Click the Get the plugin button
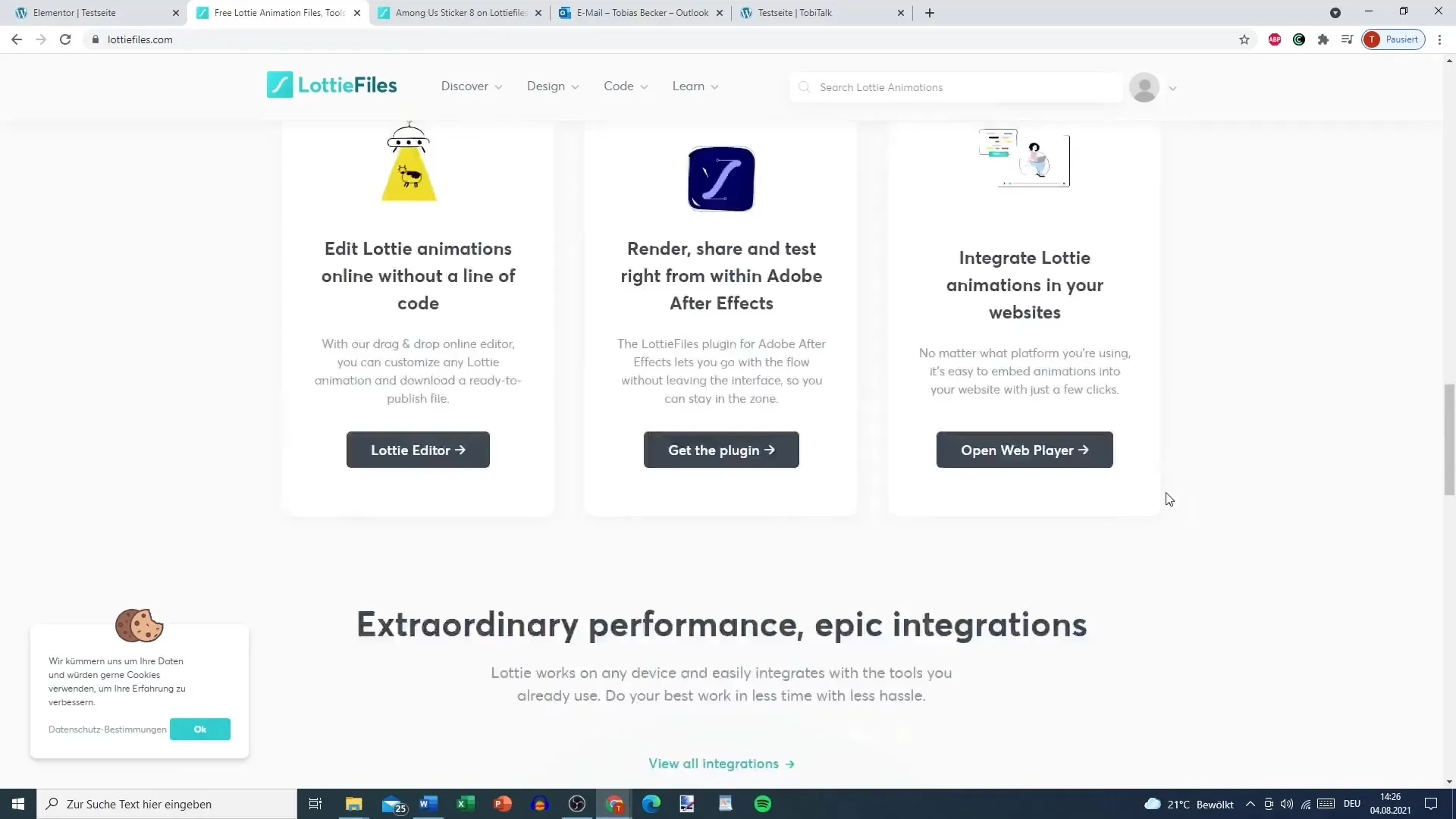The height and width of the screenshot is (819, 1456). point(721,450)
